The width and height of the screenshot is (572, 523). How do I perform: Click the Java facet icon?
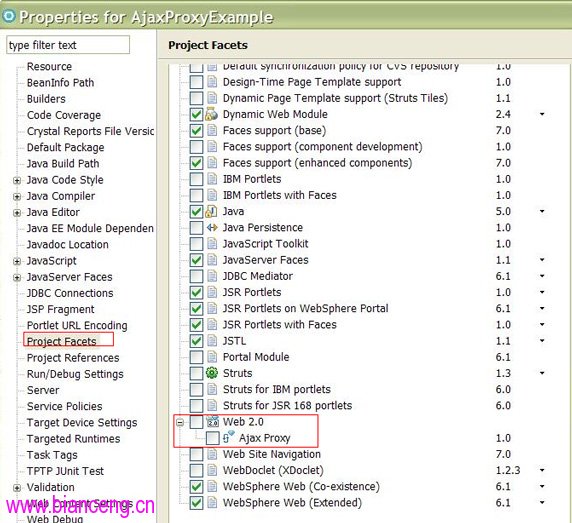point(212,211)
